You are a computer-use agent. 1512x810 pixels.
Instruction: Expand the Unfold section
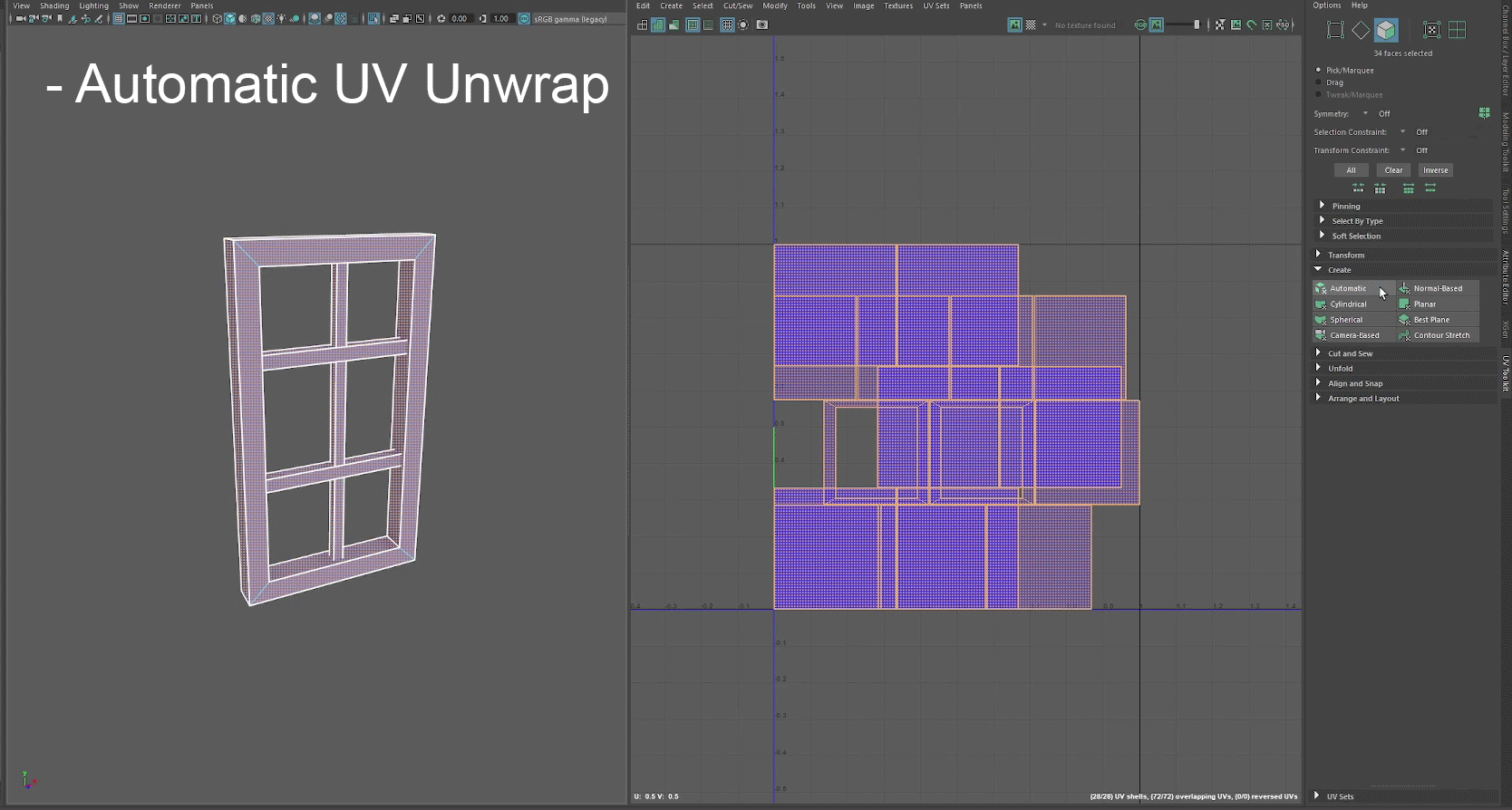1403,369
